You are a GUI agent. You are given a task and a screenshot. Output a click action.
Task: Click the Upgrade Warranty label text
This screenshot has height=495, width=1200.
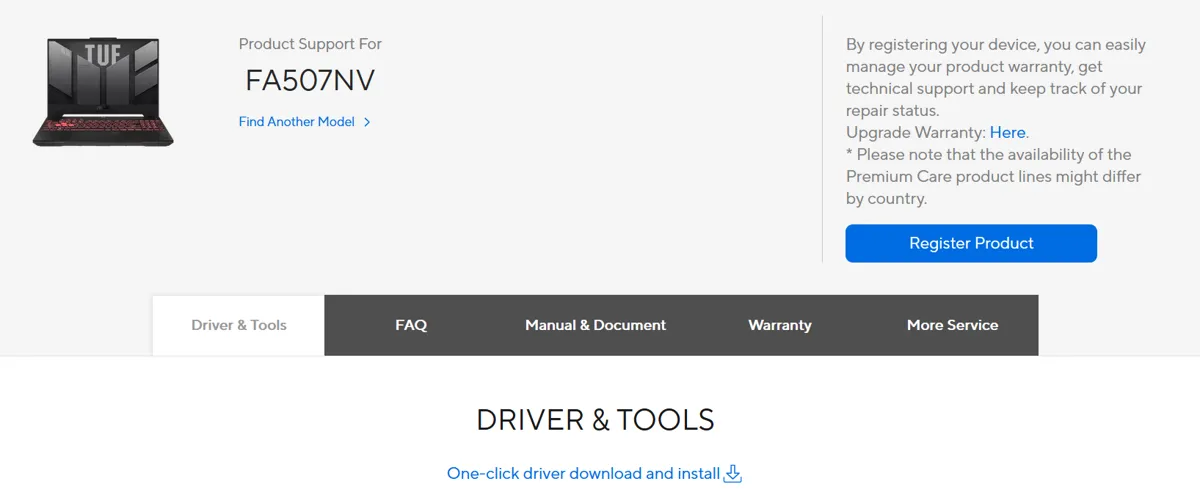915,132
